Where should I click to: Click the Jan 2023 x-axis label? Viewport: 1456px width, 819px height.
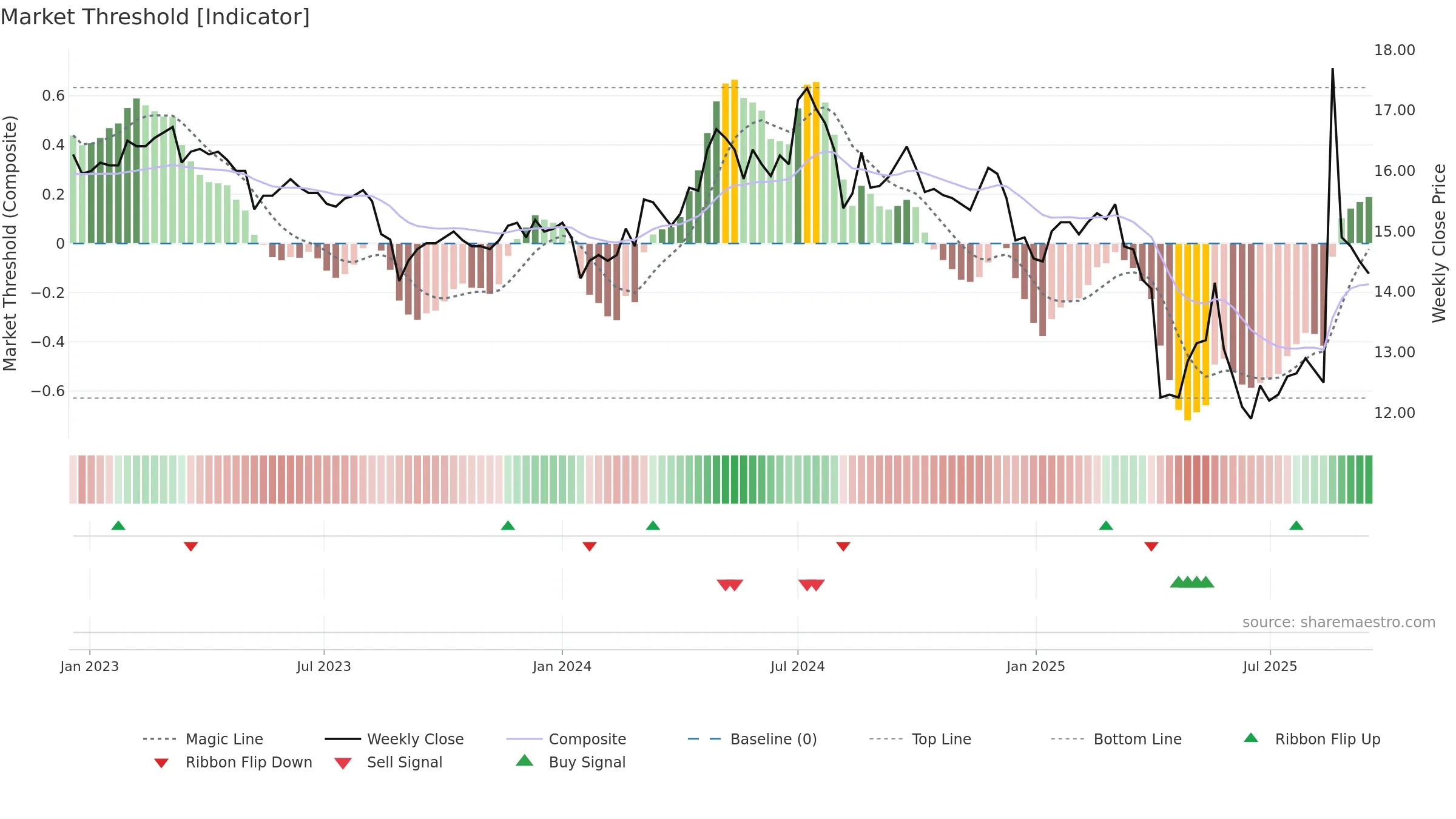(90, 666)
